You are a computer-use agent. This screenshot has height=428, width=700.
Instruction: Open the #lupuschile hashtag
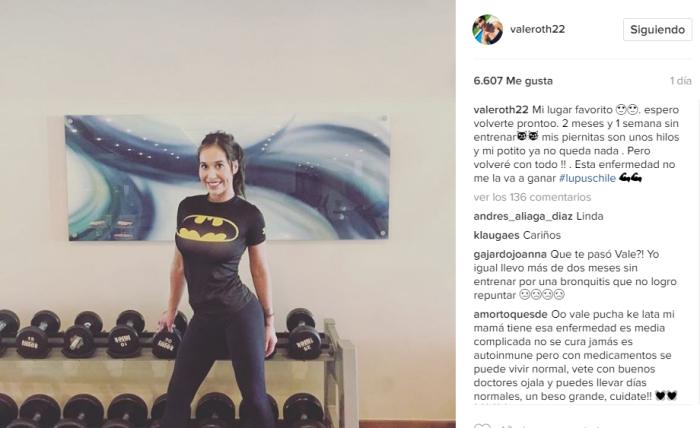point(587,178)
